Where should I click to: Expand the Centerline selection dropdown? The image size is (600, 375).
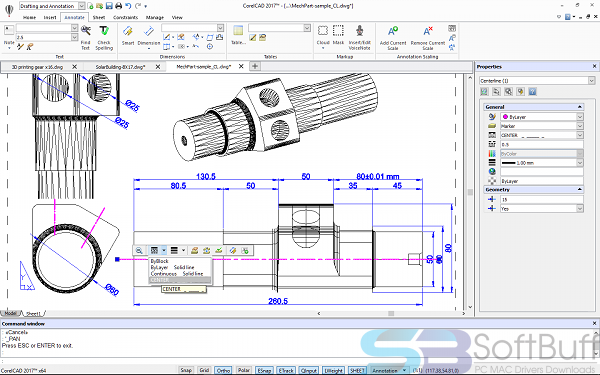tap(591, 81)
